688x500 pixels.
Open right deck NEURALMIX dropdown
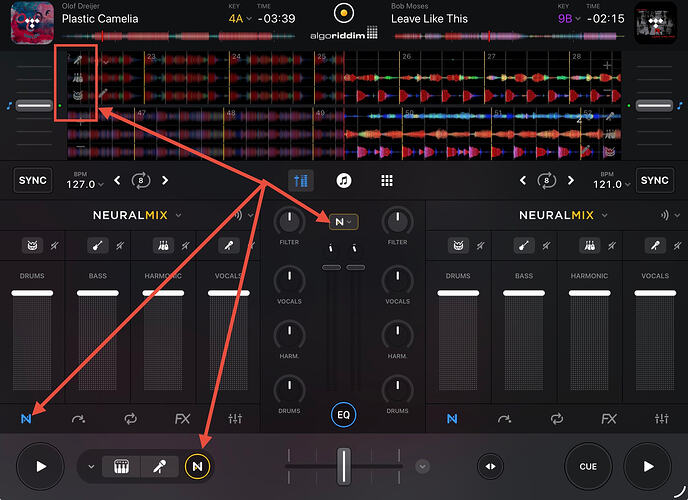(563, 215)
